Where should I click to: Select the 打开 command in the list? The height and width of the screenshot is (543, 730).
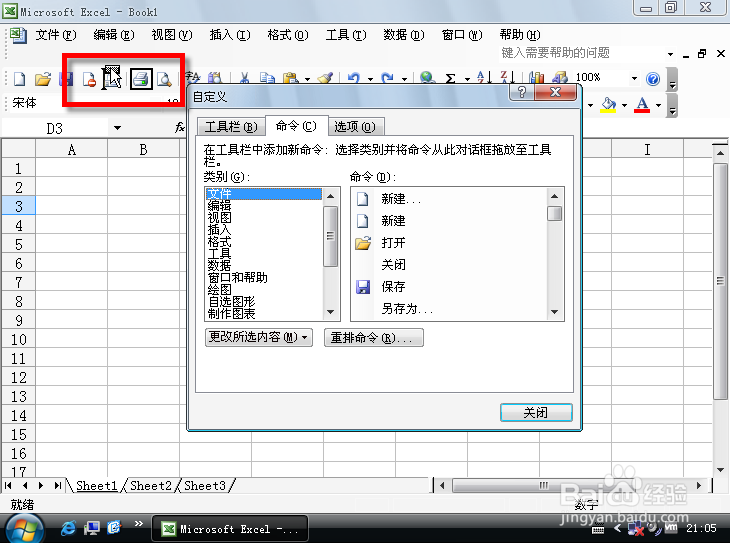393,243
